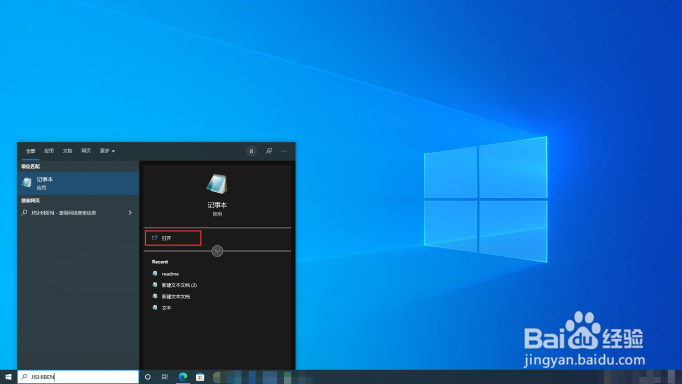Click 打开 (Open) to launch Notepad

(x=173, y=238)
